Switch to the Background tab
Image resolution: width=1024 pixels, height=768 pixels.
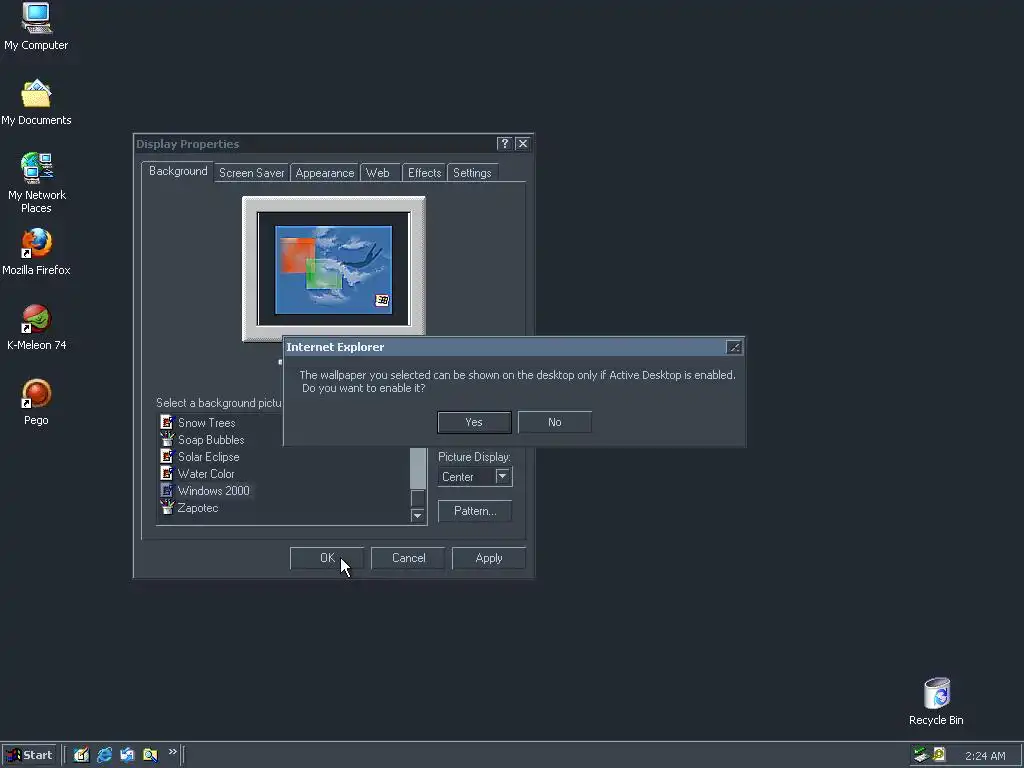pyautogui.click(x=178, y=171)
